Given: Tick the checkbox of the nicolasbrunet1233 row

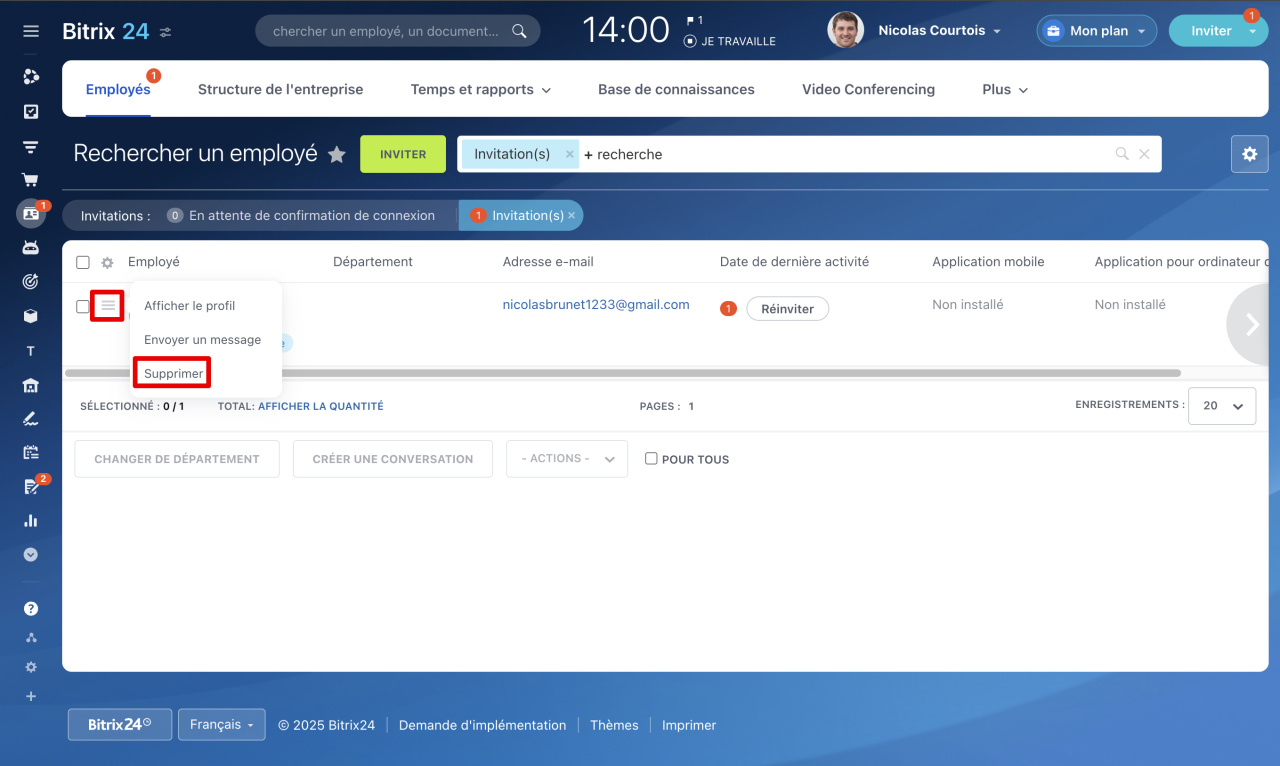Looking at the screenshot, I should (x=83, y=306).
